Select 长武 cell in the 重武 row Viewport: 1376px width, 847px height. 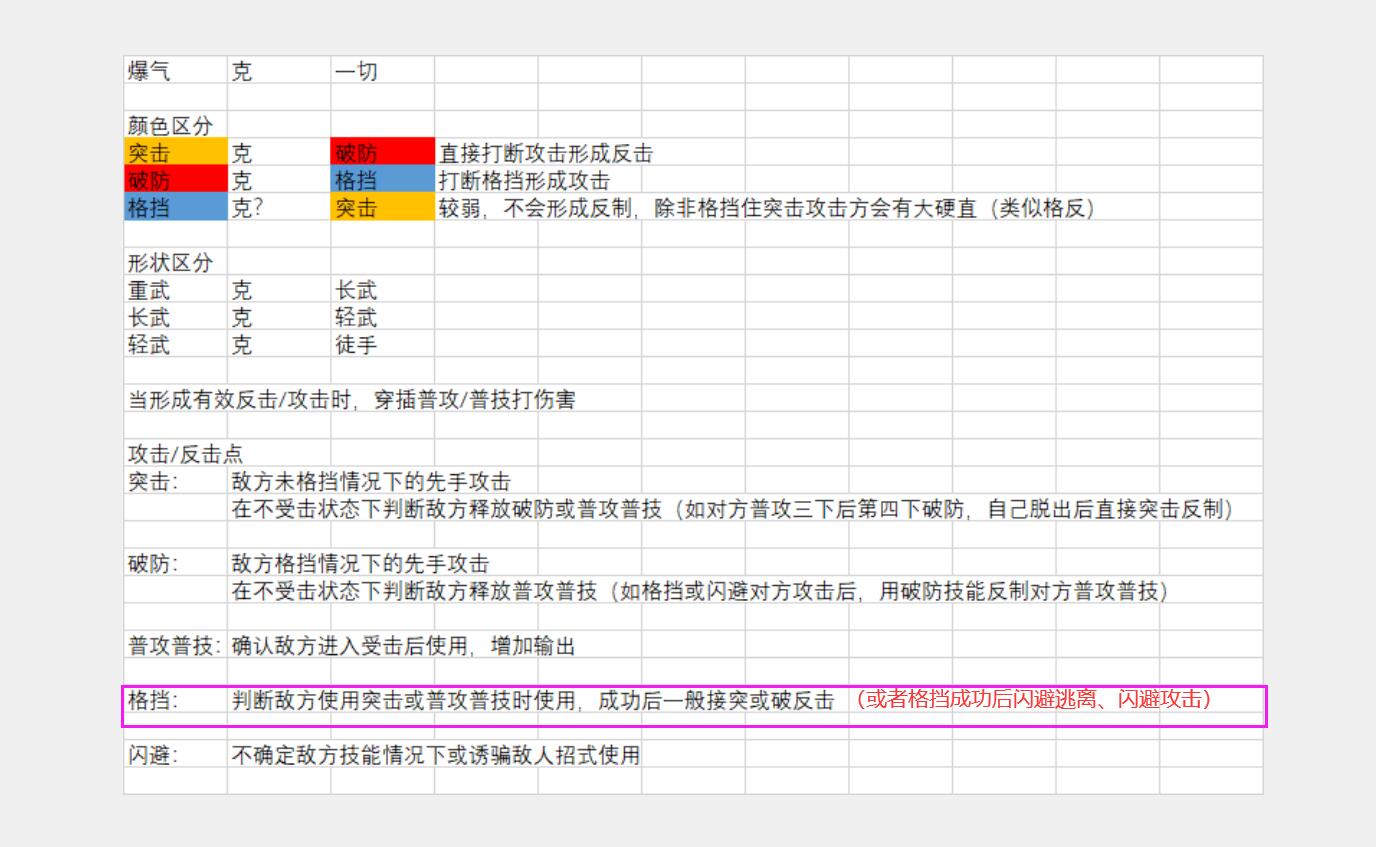(x=383, y=290)
